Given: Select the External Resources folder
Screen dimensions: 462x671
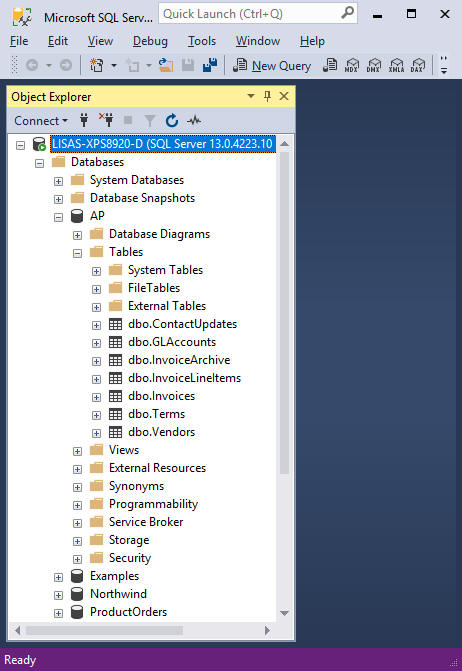Looking at the screenshot, I should pyautogui.click(x=157, y=468).
